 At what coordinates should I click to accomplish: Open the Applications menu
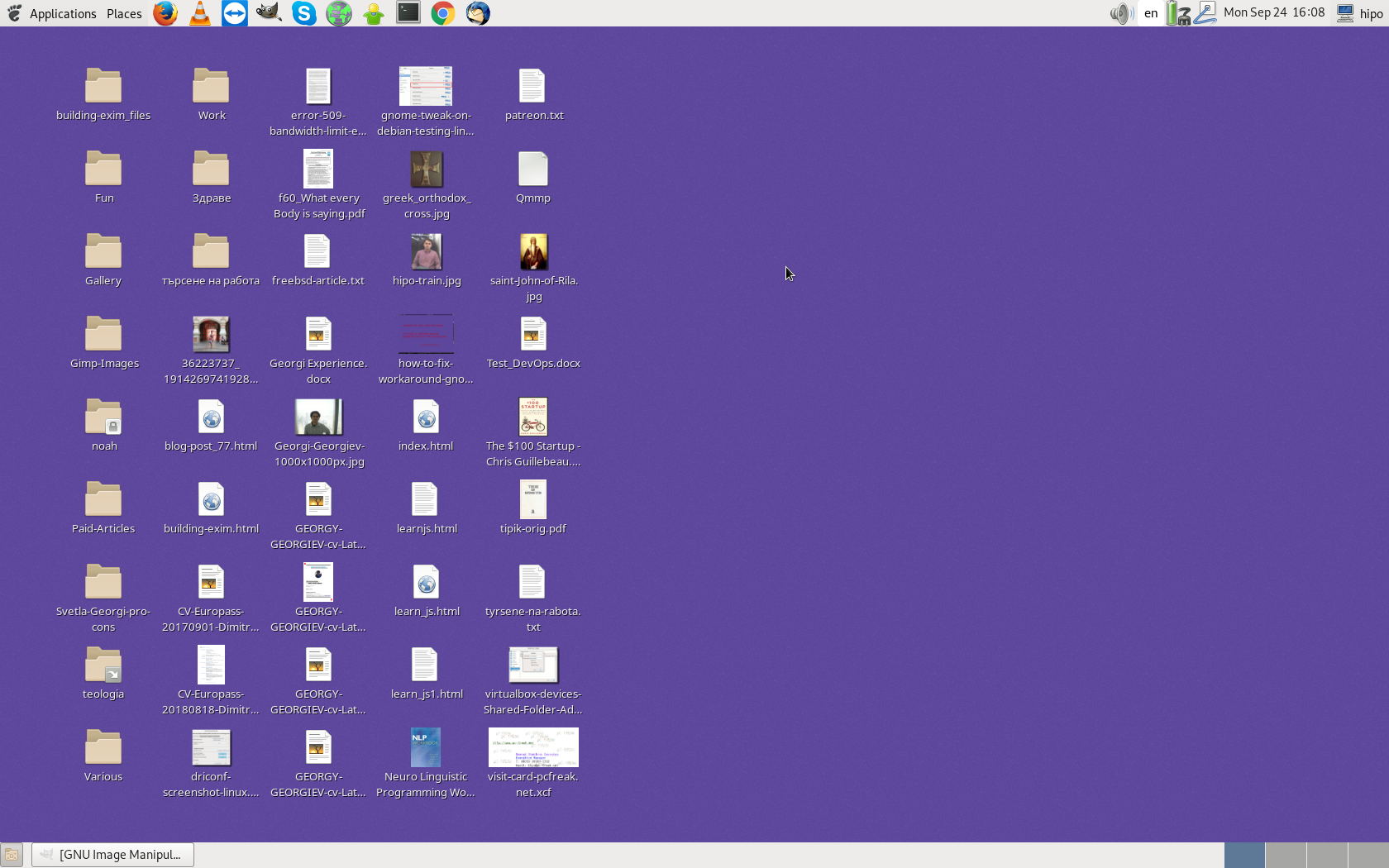coord(63,13)
